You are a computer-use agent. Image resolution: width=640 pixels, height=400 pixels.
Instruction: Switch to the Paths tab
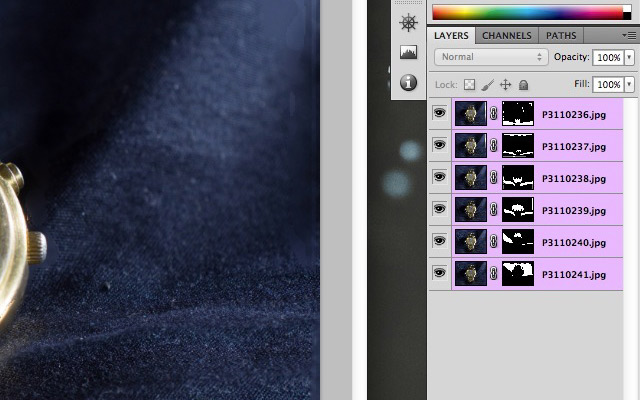(x=561, y=36)
